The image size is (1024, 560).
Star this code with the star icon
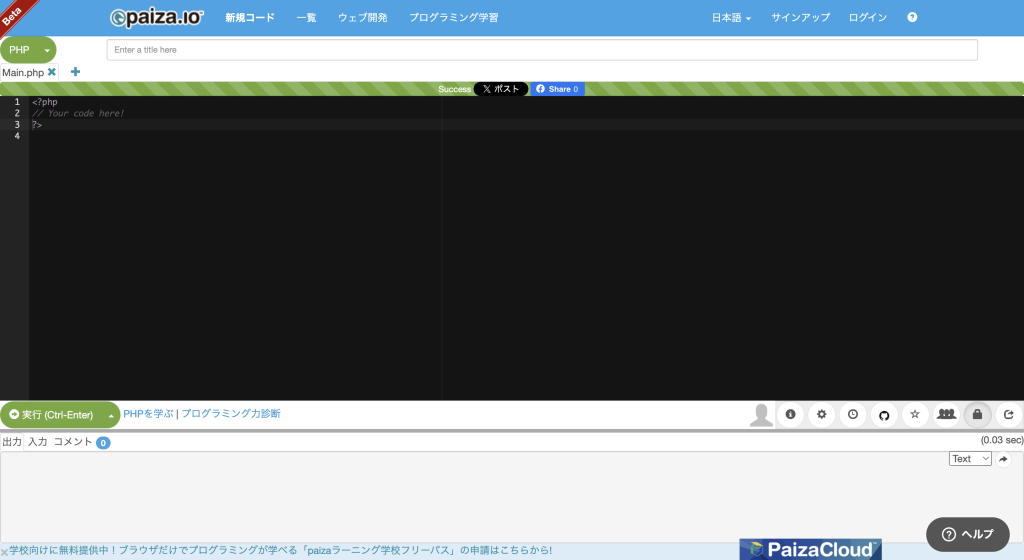pyautogui.click(x=915, y=414)
